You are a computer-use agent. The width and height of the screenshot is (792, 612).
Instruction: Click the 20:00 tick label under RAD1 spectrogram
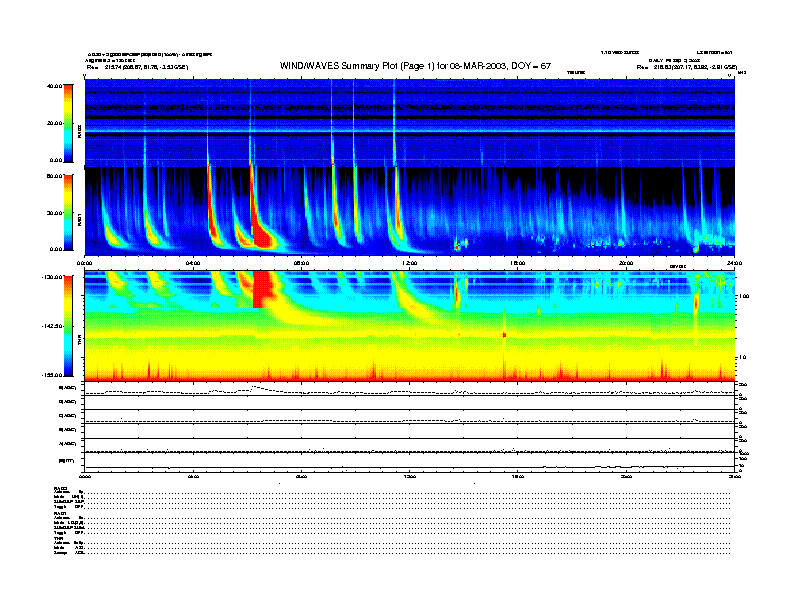(626, 263)
